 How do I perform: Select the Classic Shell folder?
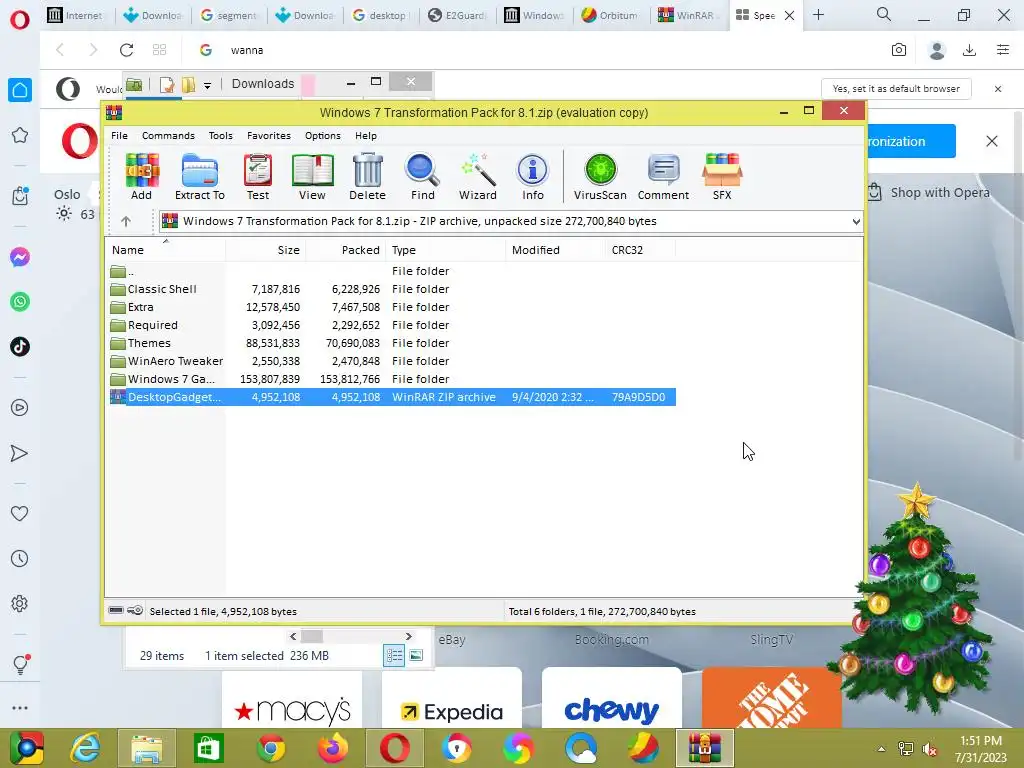click(392, 289)
